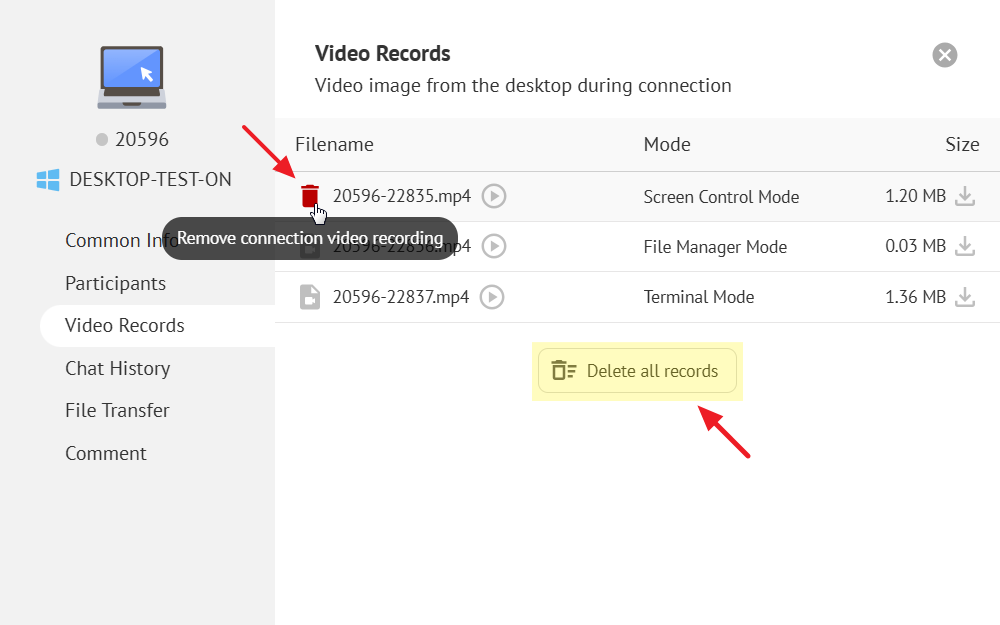1000x625 pixels.
Task: Click the Size column header
Action: coord(961,144)
